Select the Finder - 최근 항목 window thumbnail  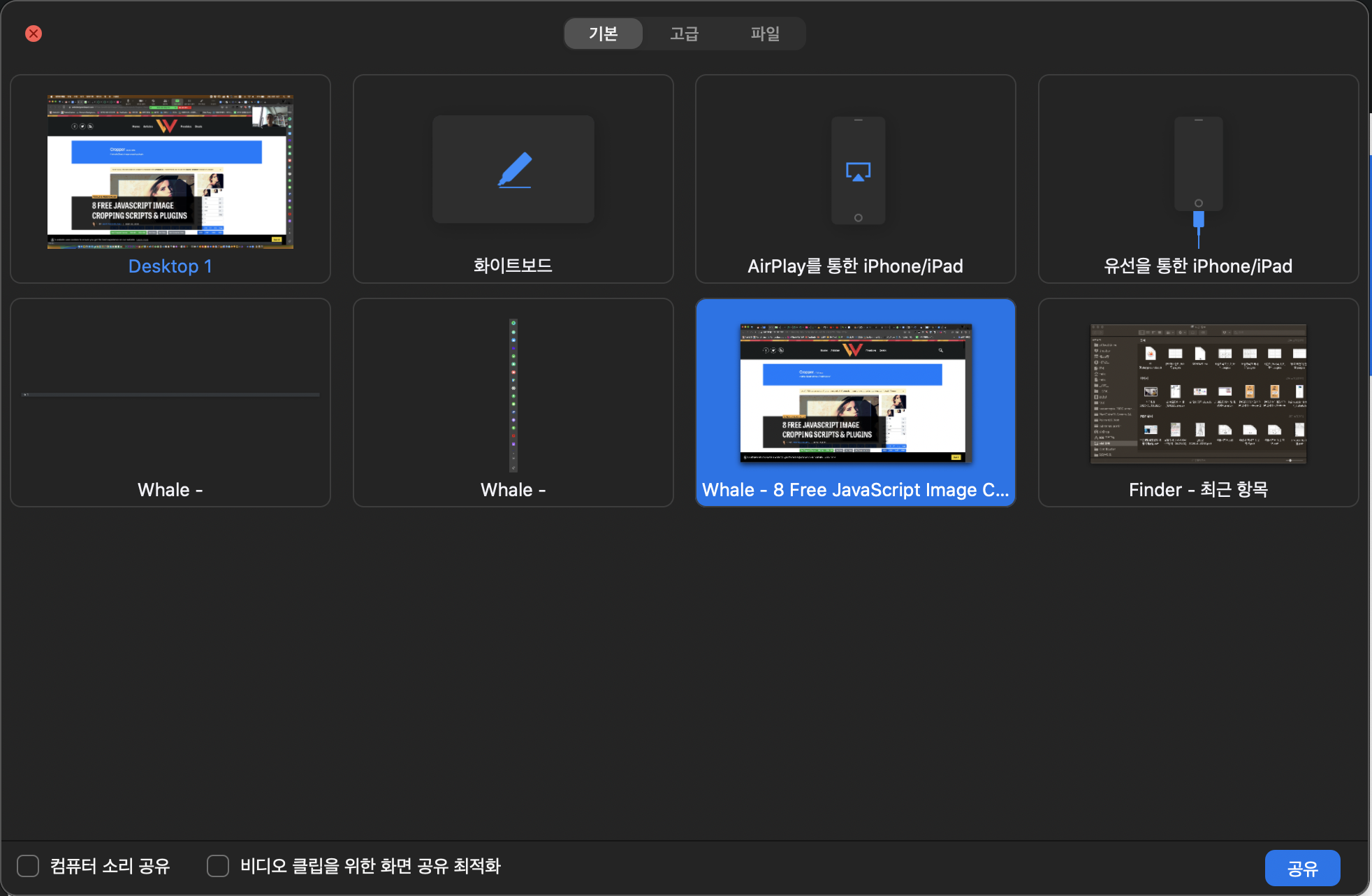click(x=1198, y=393)
